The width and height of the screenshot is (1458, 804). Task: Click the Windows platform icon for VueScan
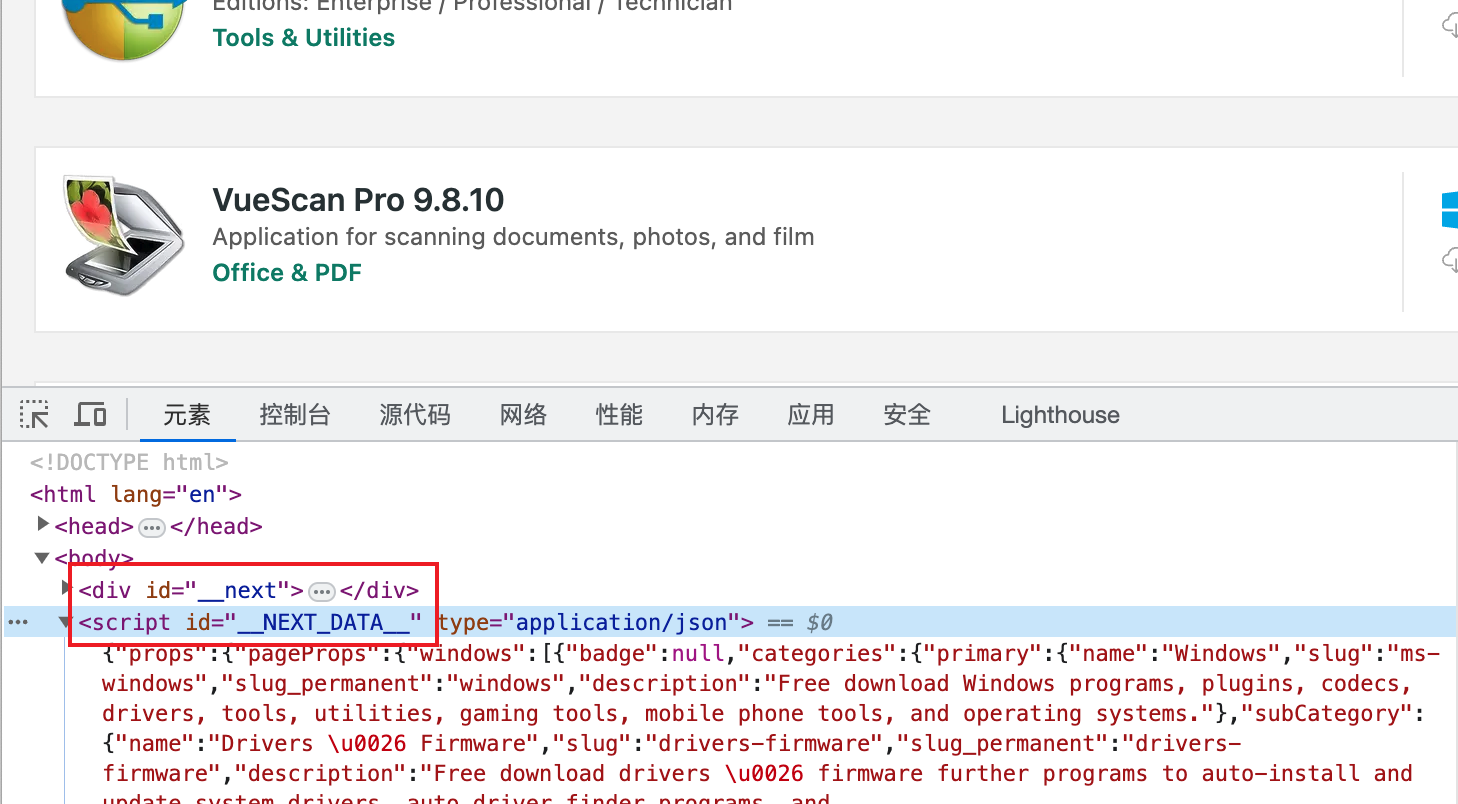(1449, 210)
